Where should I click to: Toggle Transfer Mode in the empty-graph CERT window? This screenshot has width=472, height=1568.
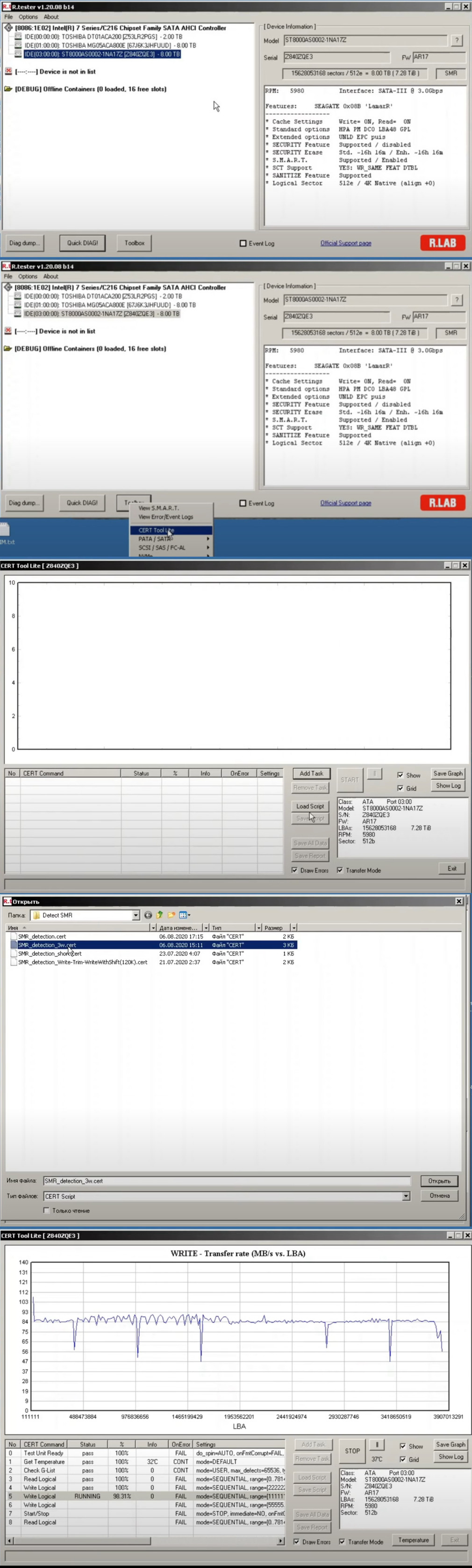(x=340, y=871)
